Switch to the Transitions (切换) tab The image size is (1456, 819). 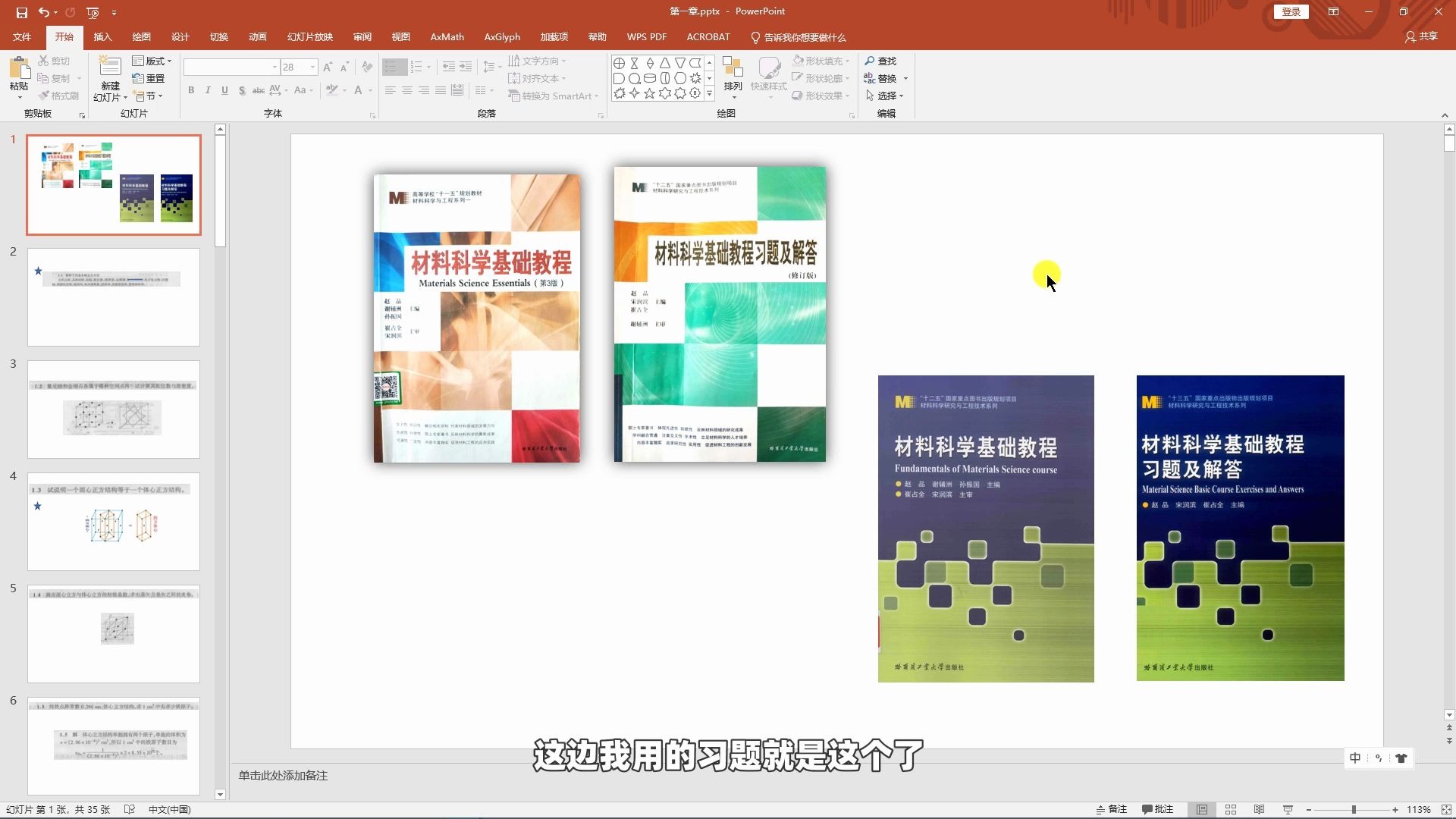[x=218, y=36]
